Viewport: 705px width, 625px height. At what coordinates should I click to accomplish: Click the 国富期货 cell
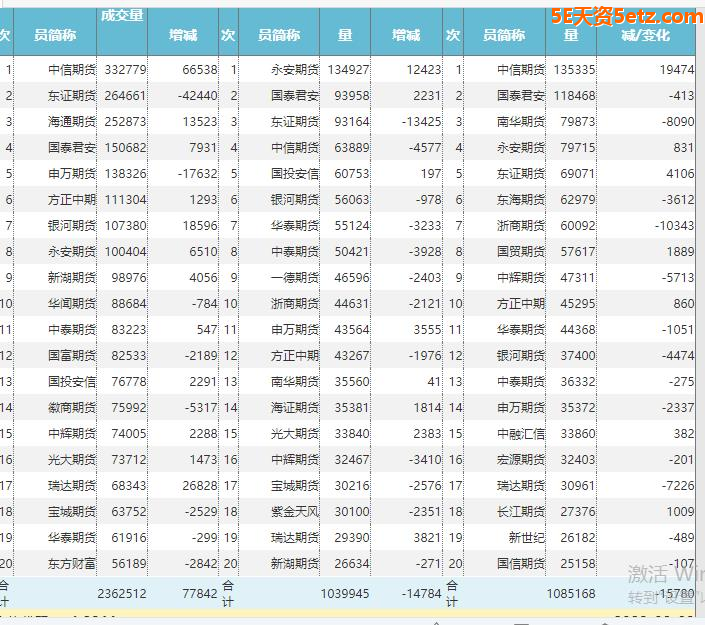point(72,356)
